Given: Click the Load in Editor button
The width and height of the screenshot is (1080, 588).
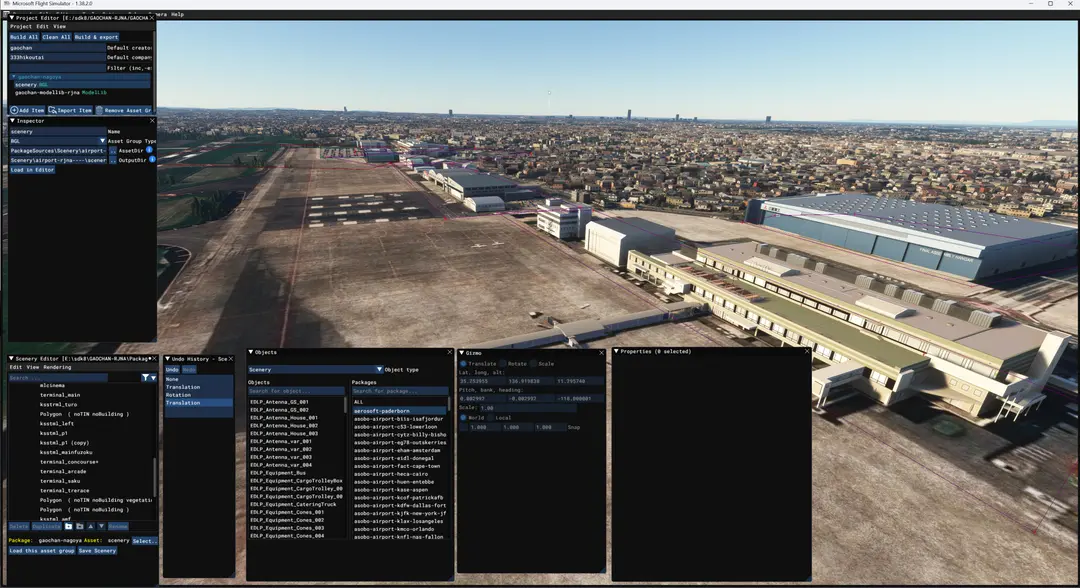Looking at the screenshot, I should point(32,169).
